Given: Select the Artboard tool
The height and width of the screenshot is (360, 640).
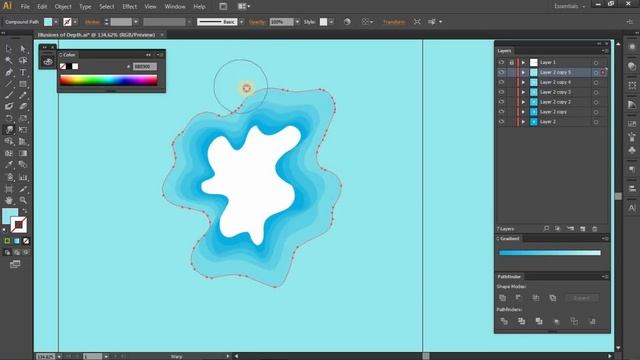Looking at the screenshot, I should [9, 189].
